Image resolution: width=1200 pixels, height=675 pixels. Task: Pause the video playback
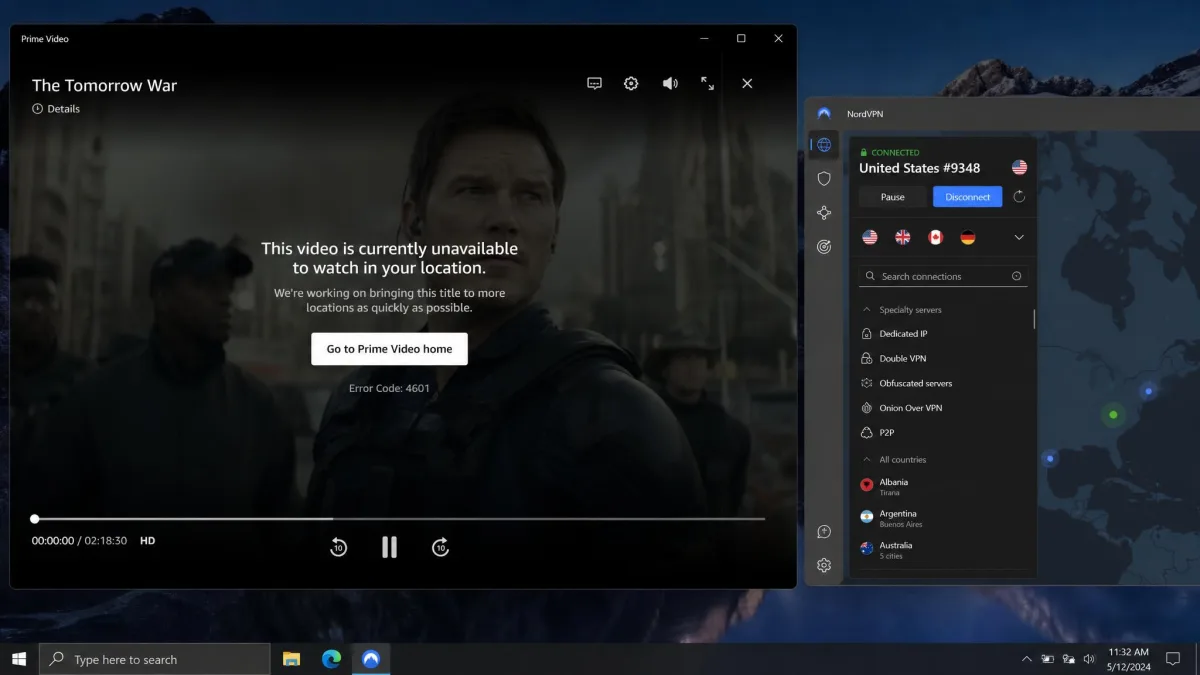(389, 547)
